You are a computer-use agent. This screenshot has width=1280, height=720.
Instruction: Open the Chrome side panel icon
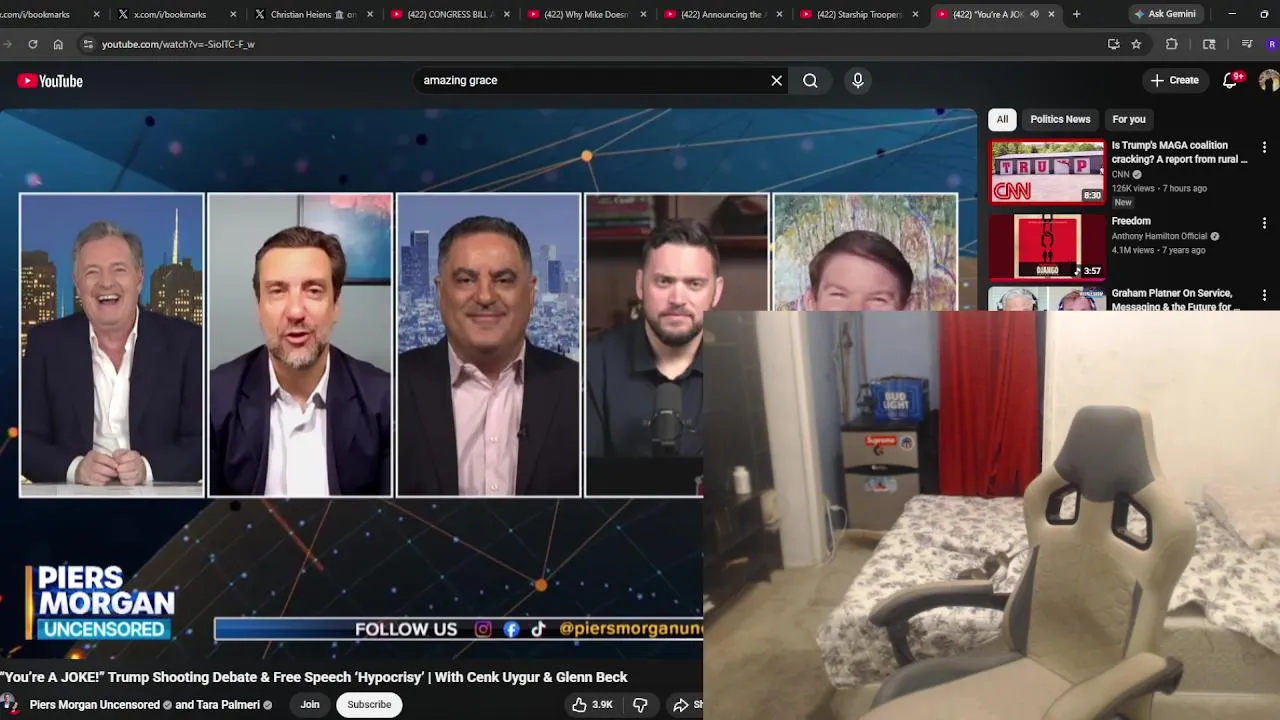[1209, 44]
